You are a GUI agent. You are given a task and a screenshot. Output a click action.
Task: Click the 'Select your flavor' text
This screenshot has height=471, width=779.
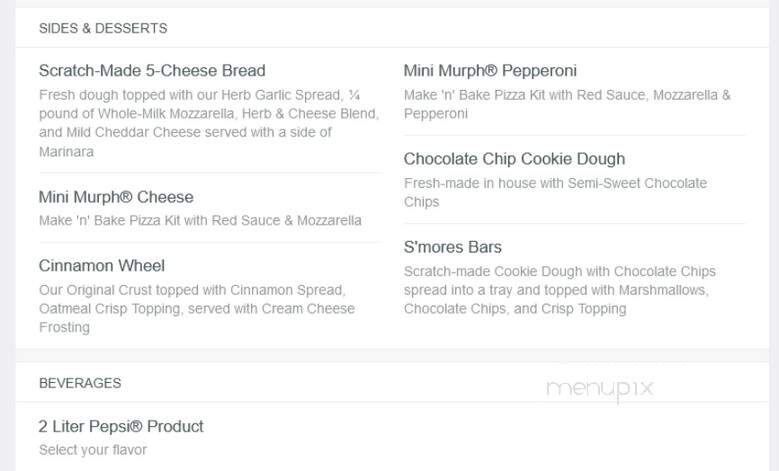(x=93, y=450)
